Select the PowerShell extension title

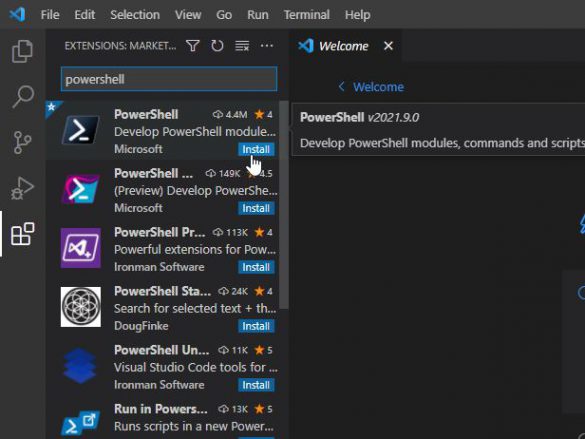(146, 114)
